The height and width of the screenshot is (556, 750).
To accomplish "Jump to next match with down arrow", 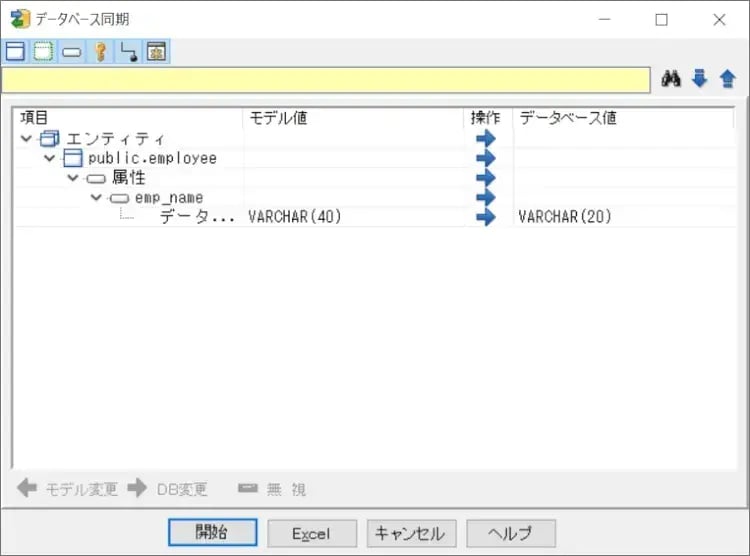I will click(x=699, y=80).
